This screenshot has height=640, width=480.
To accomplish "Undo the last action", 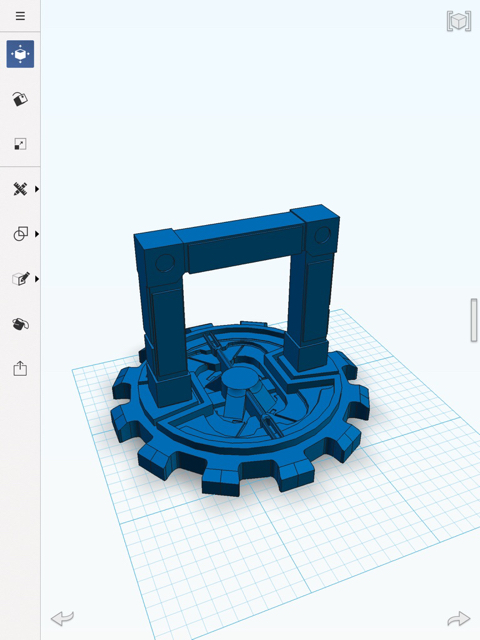I will 62,618.
